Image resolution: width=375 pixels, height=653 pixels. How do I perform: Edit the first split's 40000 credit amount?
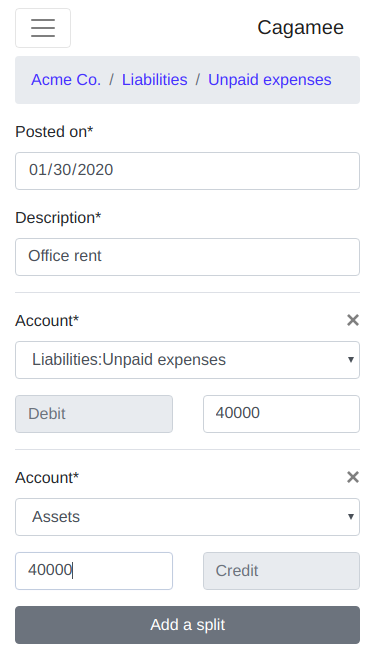click(x=281, y=414)
